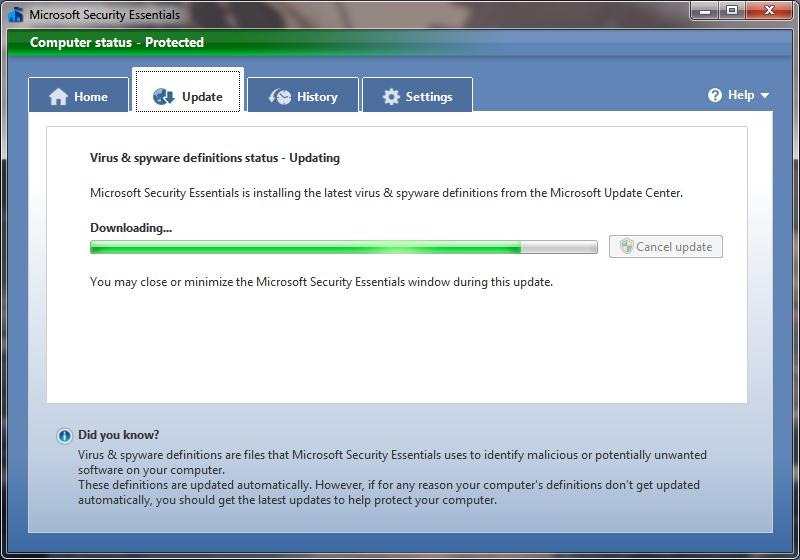Open the History tab
This screenshot has height=560, width=800.
pos(316,97)
